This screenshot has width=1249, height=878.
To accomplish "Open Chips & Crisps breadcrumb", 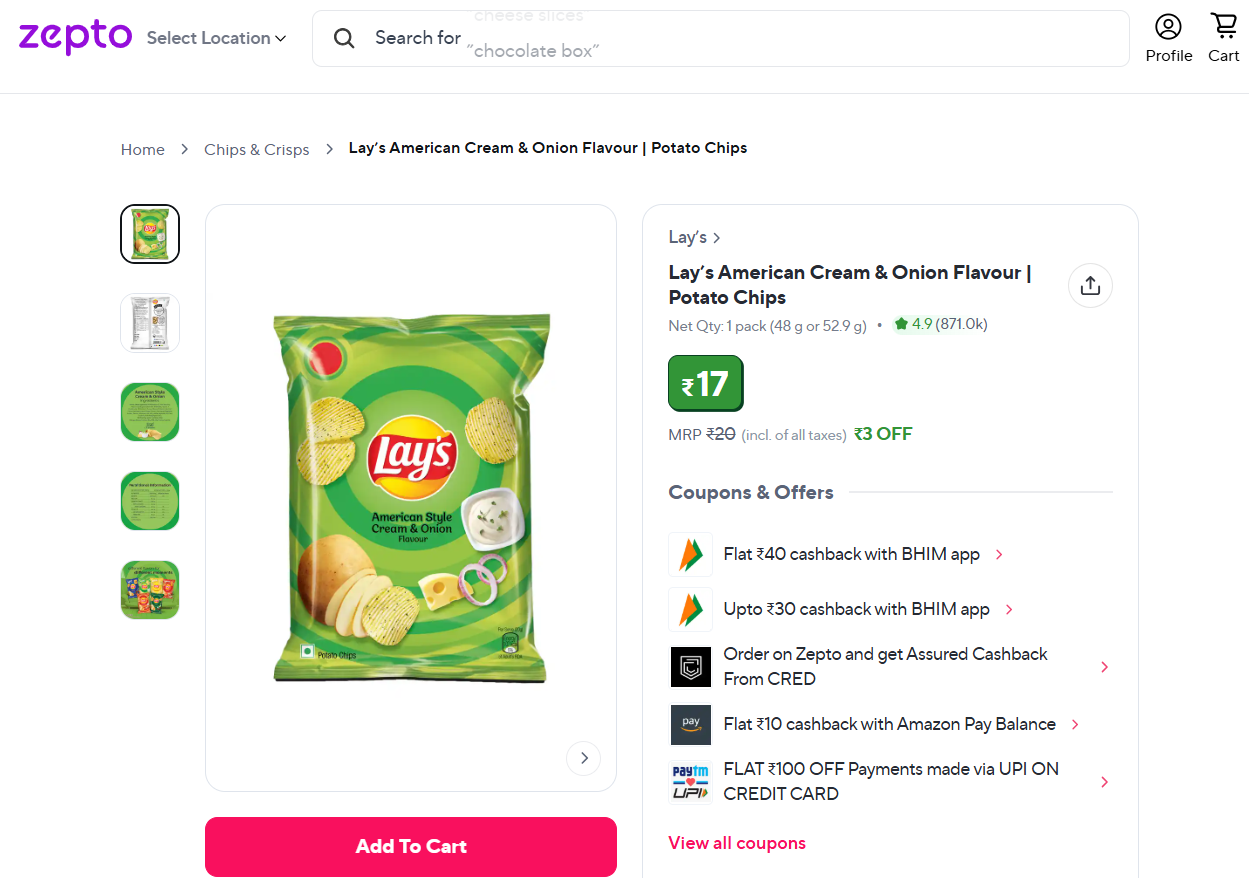I will (257, 149).
